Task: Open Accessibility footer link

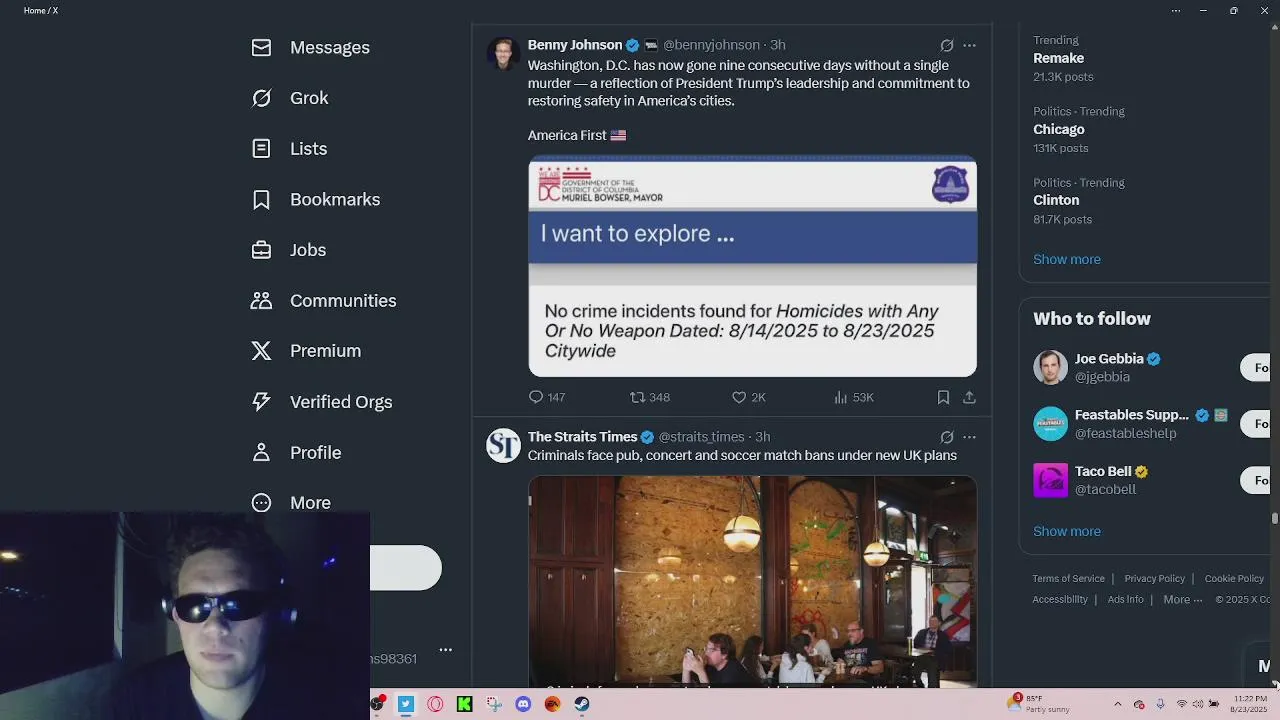Action: pos(1060,599)
